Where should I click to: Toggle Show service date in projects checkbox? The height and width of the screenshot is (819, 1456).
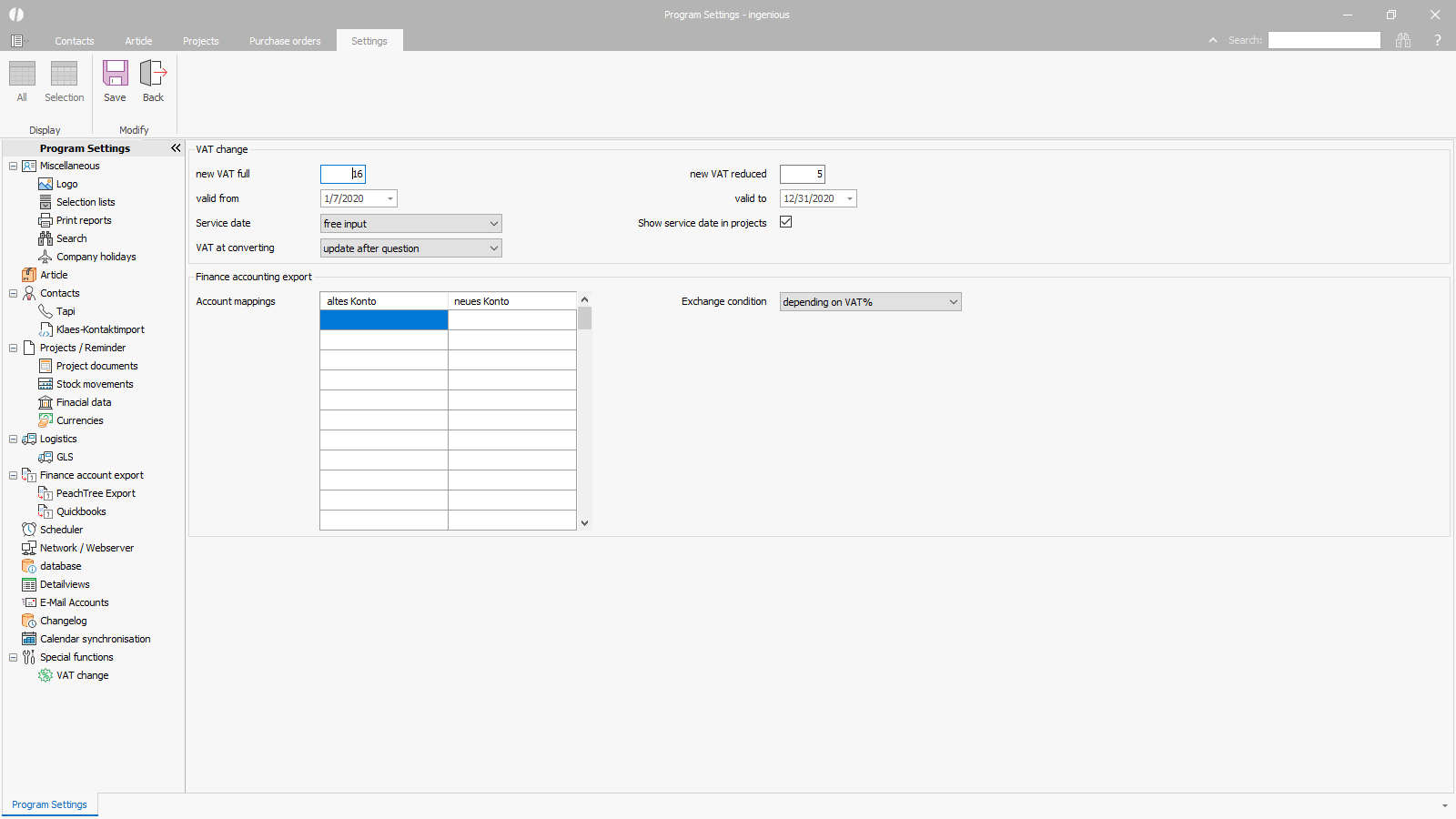point(786,222)
